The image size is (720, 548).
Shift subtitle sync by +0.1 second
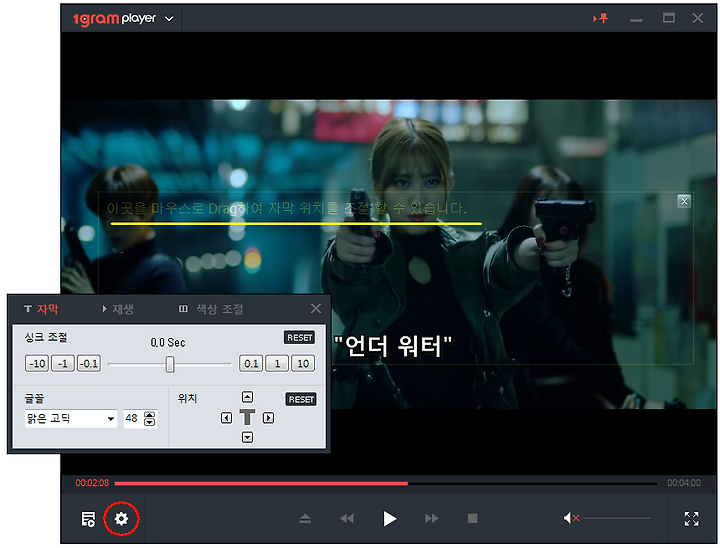[x=251, y=364]
